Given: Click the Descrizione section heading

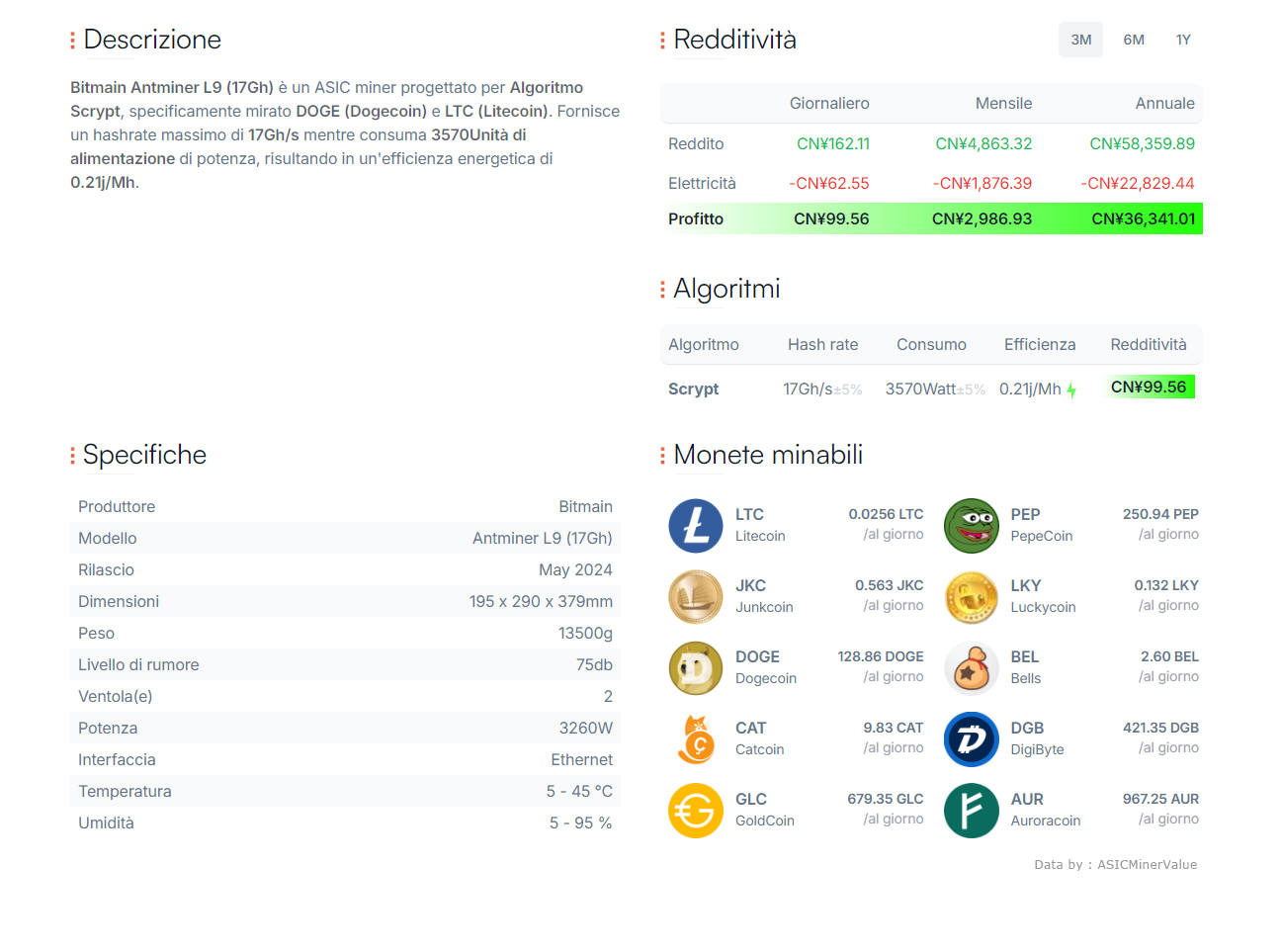Looking at the screenshot, I should (x=152, y=40).
